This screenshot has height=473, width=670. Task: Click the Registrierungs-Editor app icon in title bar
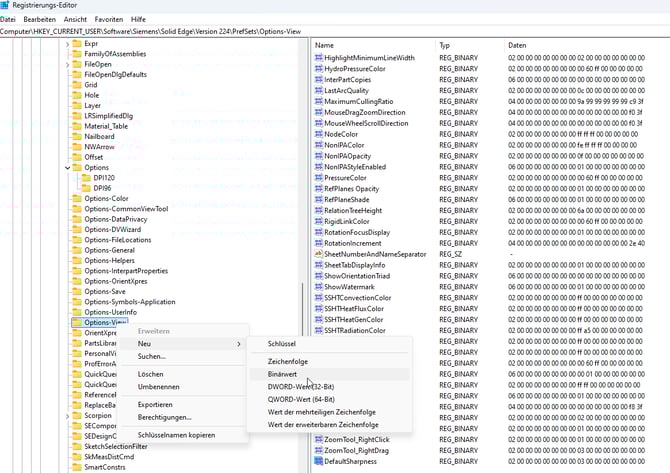pos(6,5)
